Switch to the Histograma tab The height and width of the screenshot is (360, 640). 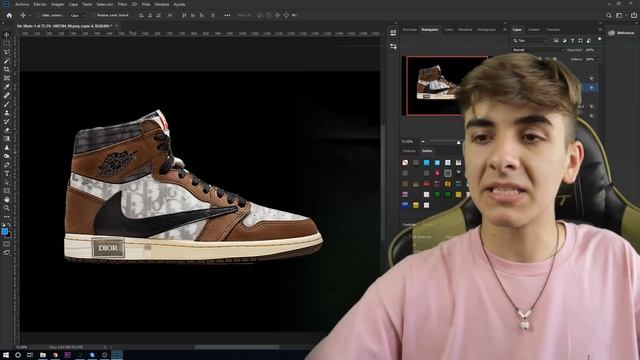click(486, 30)
